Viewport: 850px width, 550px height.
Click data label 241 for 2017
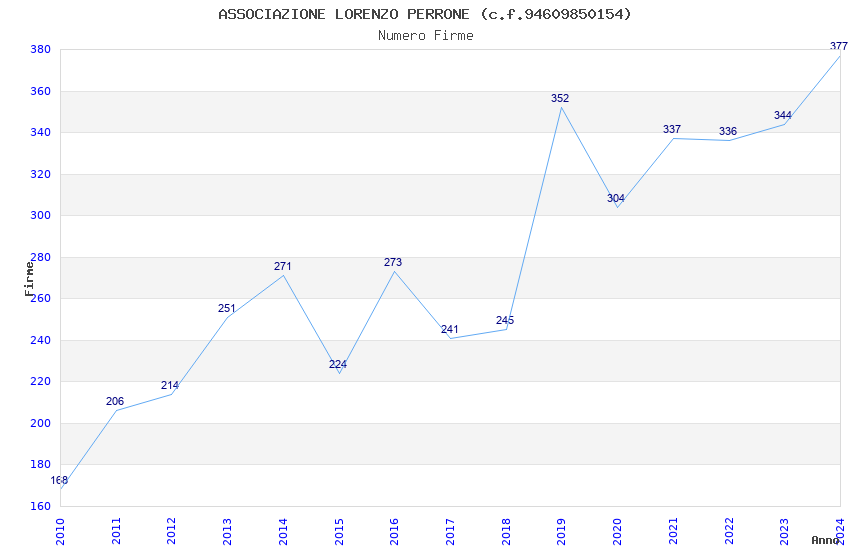pyautogui.click(x=449, y=329)
